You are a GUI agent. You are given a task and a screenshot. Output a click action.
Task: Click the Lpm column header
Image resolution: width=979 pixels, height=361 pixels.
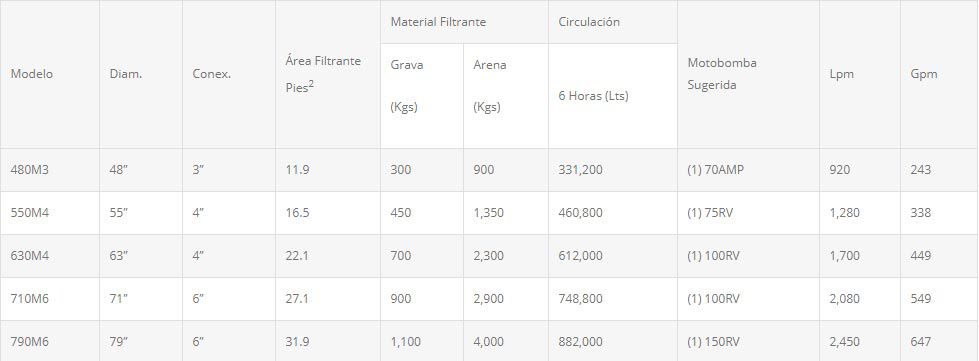pyautogui.click(x=842, y=74)
